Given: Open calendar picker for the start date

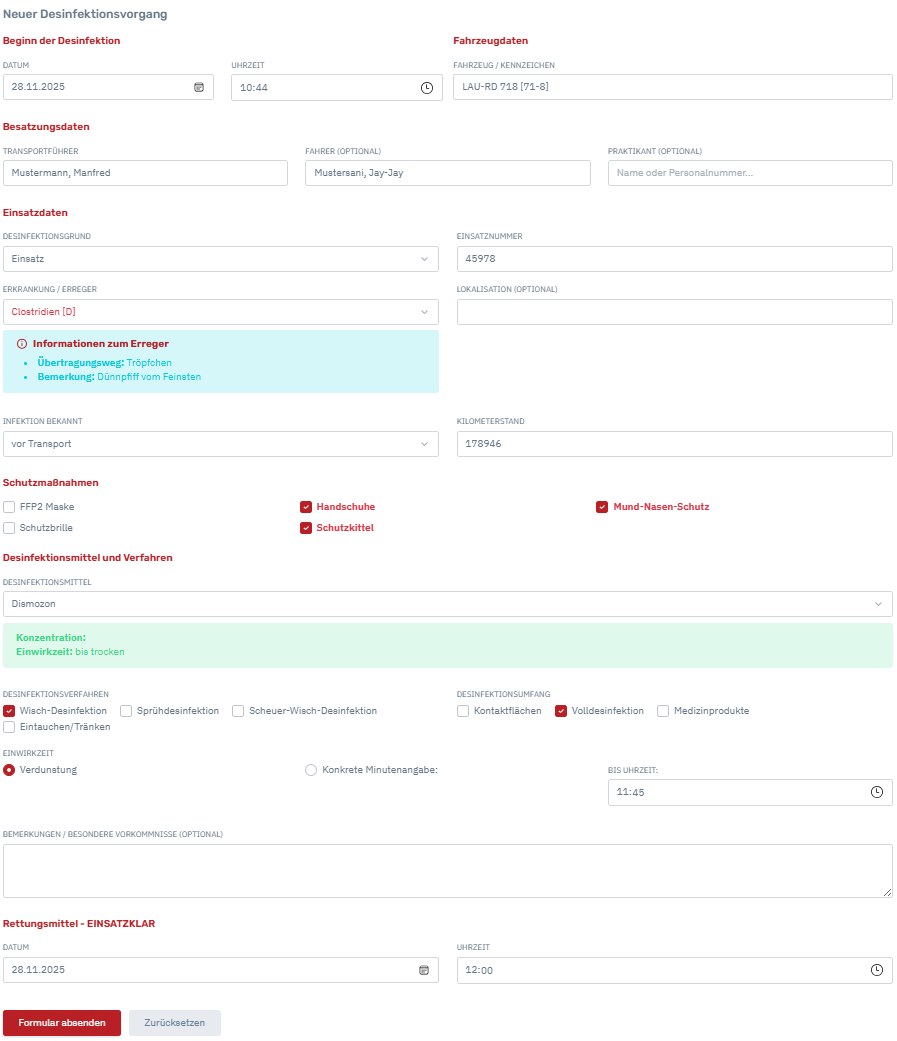Looking at the screenshot, I should pos(199,87).
